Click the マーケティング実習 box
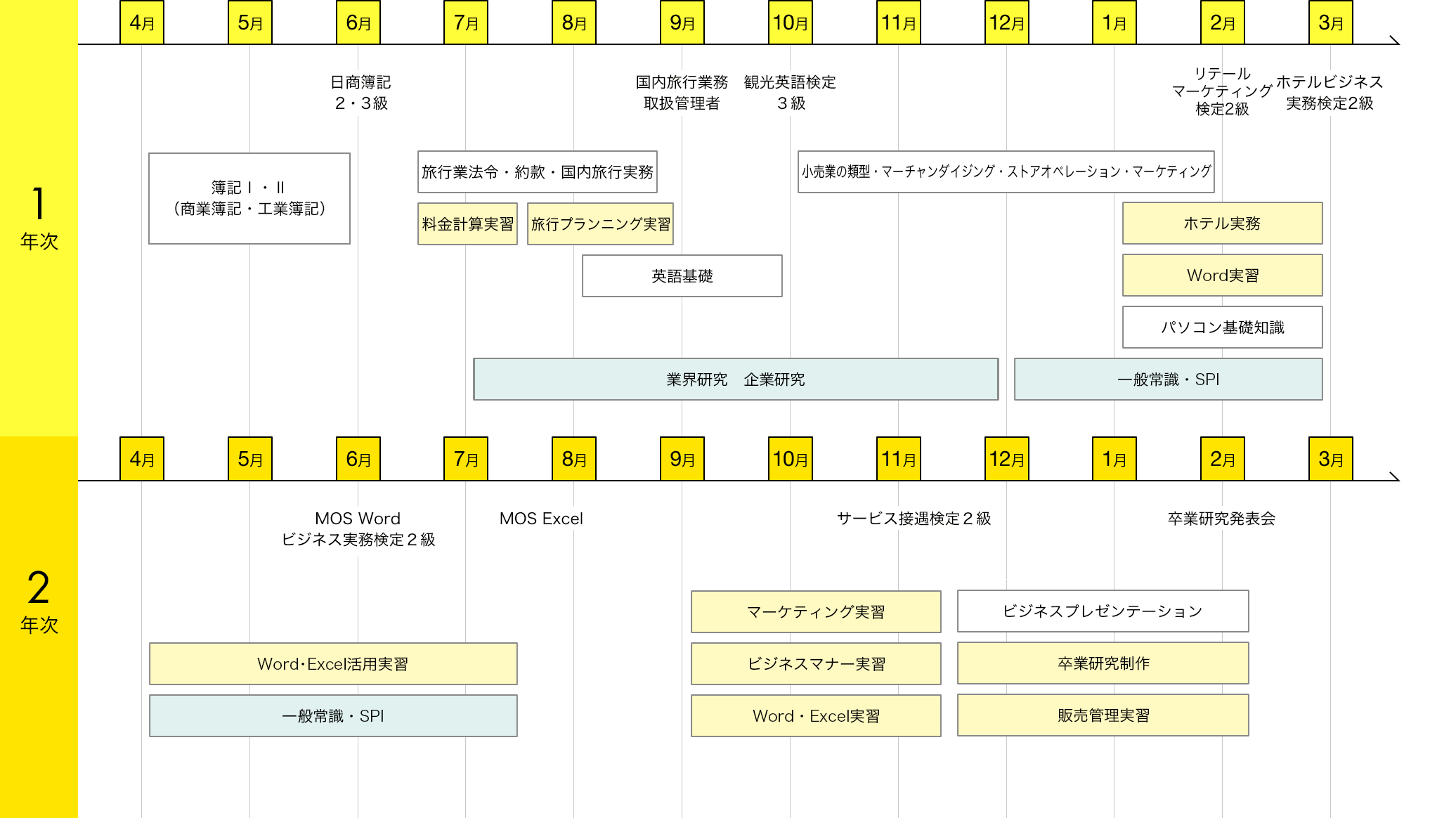1456x818 pixels. pyautogui.click(x=816, y=611)
